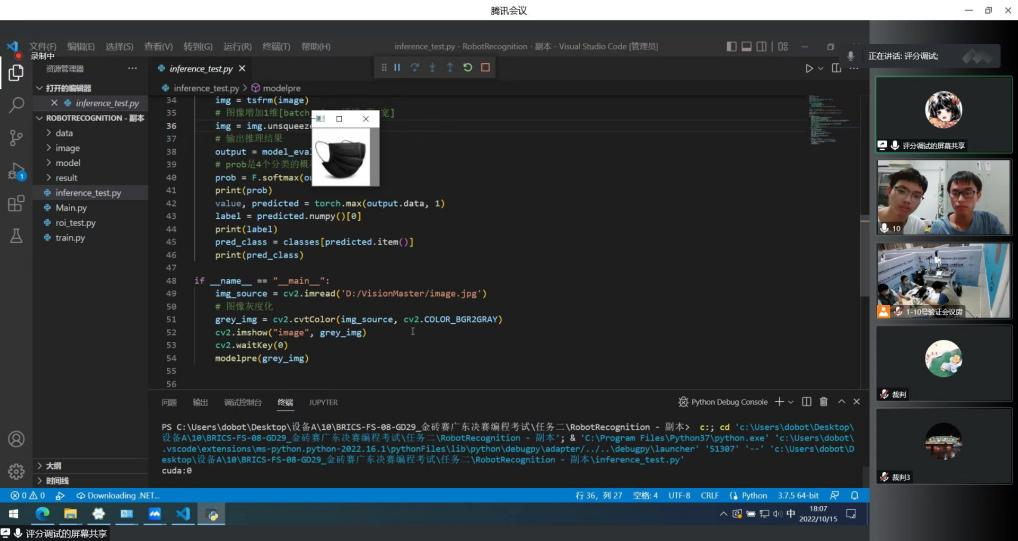Open the Selection (选择) menu

pyautogui.click(x=119, y=47)
